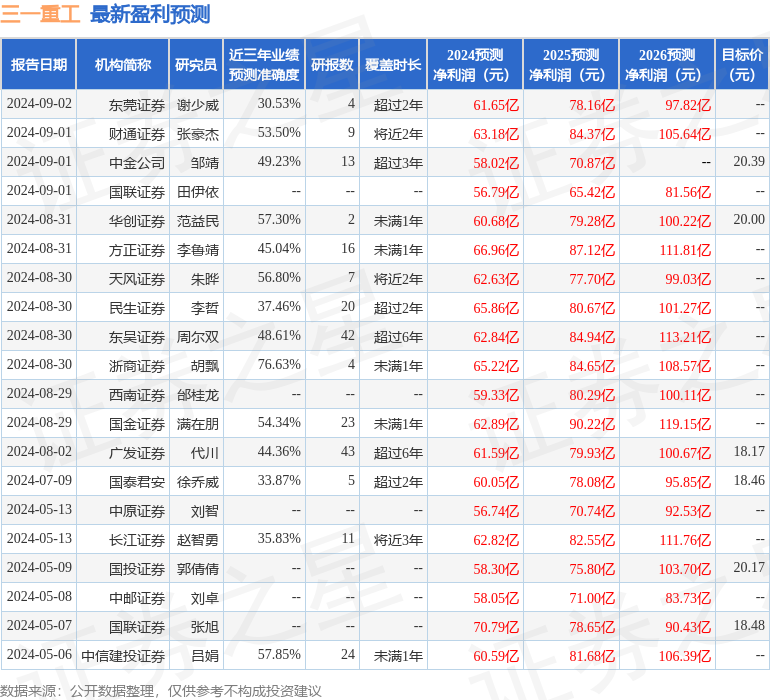Click the date 2024-05-07
Screen dimensions: 770x700
[x=39, y=625]
